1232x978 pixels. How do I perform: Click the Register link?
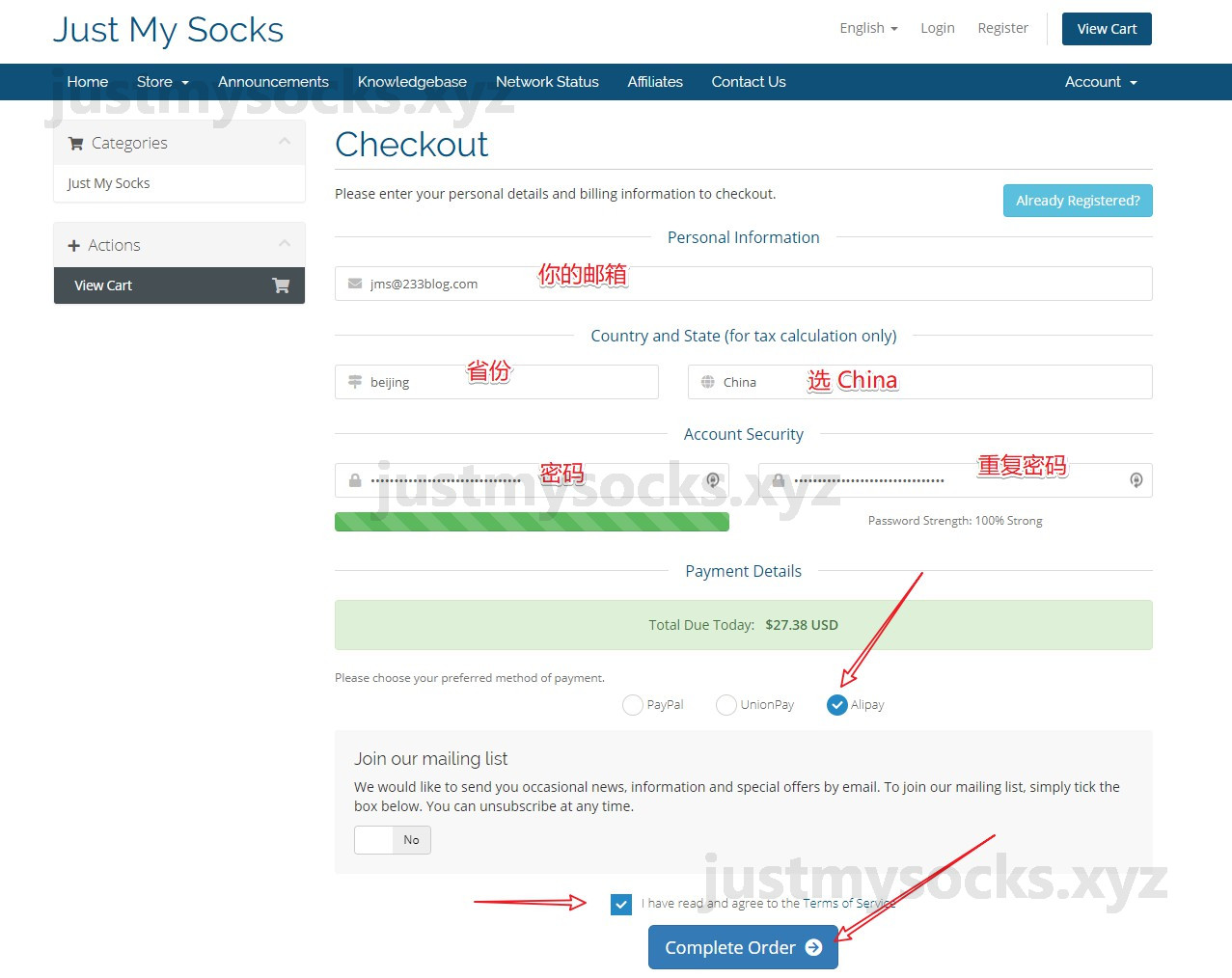[x=1003, y=28]
